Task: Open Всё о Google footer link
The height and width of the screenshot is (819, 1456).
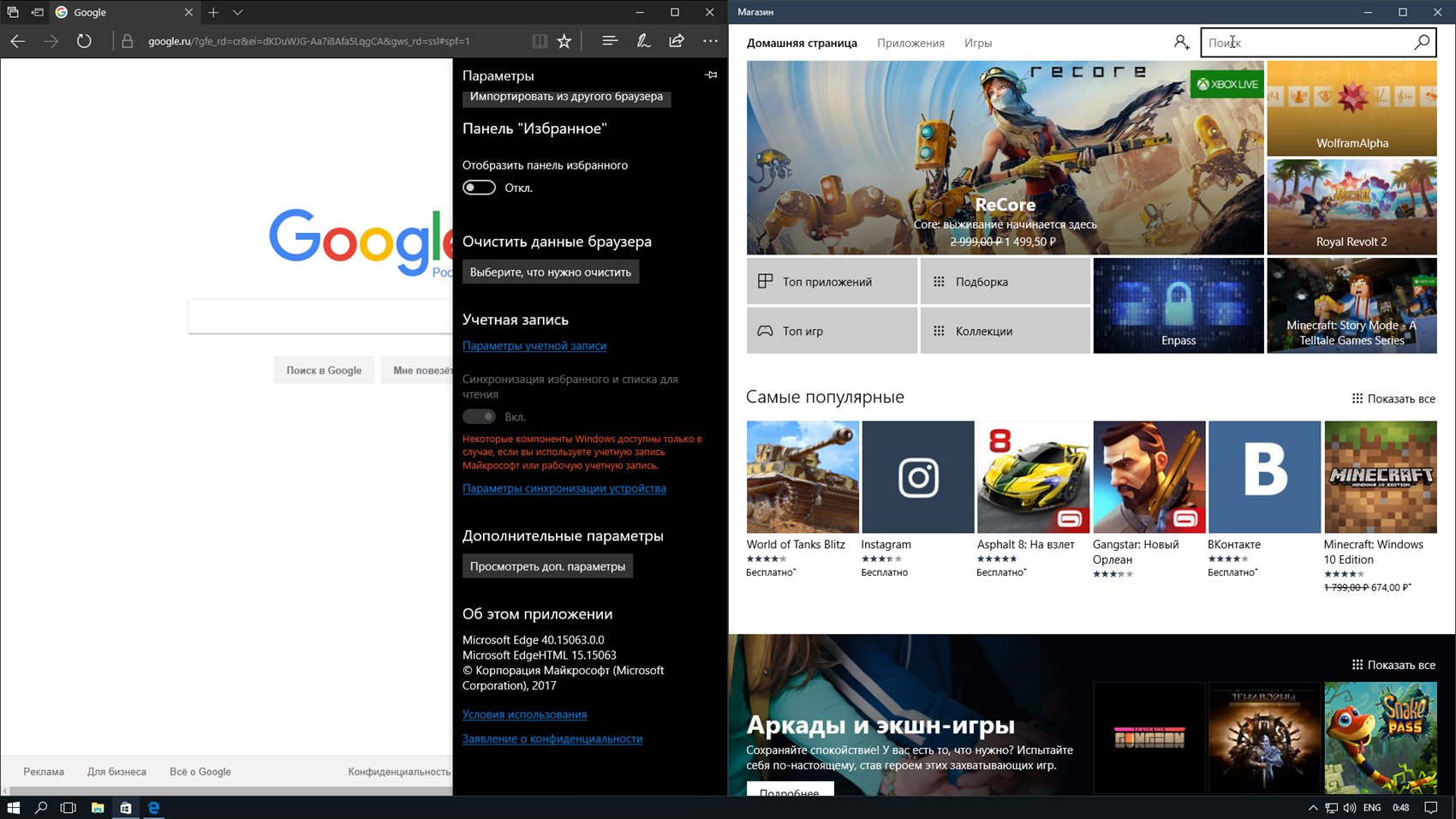Action: [x=200, y=772]
